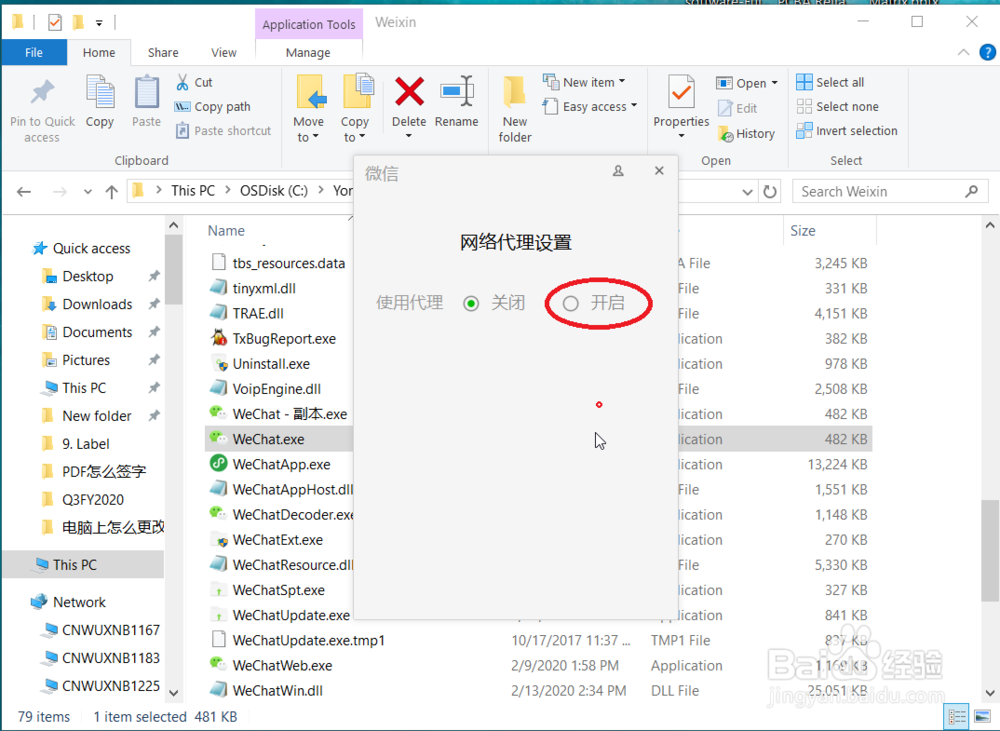Open the Copy to dropdown
The width and height of the screenshot is (1000, 731).
tap(355, 129)
